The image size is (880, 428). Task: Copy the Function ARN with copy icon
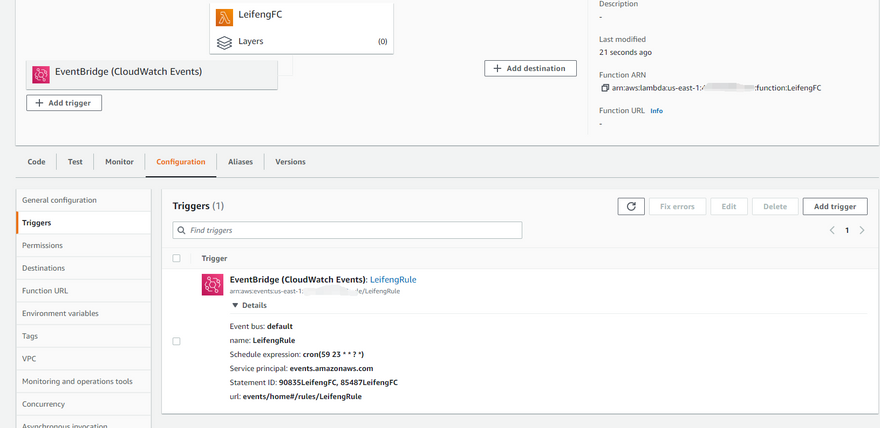[x=604, y=88]
